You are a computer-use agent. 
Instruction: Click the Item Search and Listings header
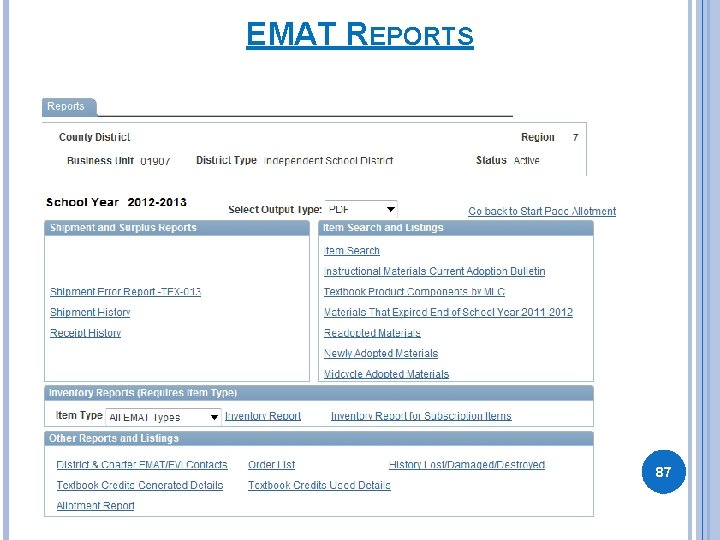coord(456,228)
